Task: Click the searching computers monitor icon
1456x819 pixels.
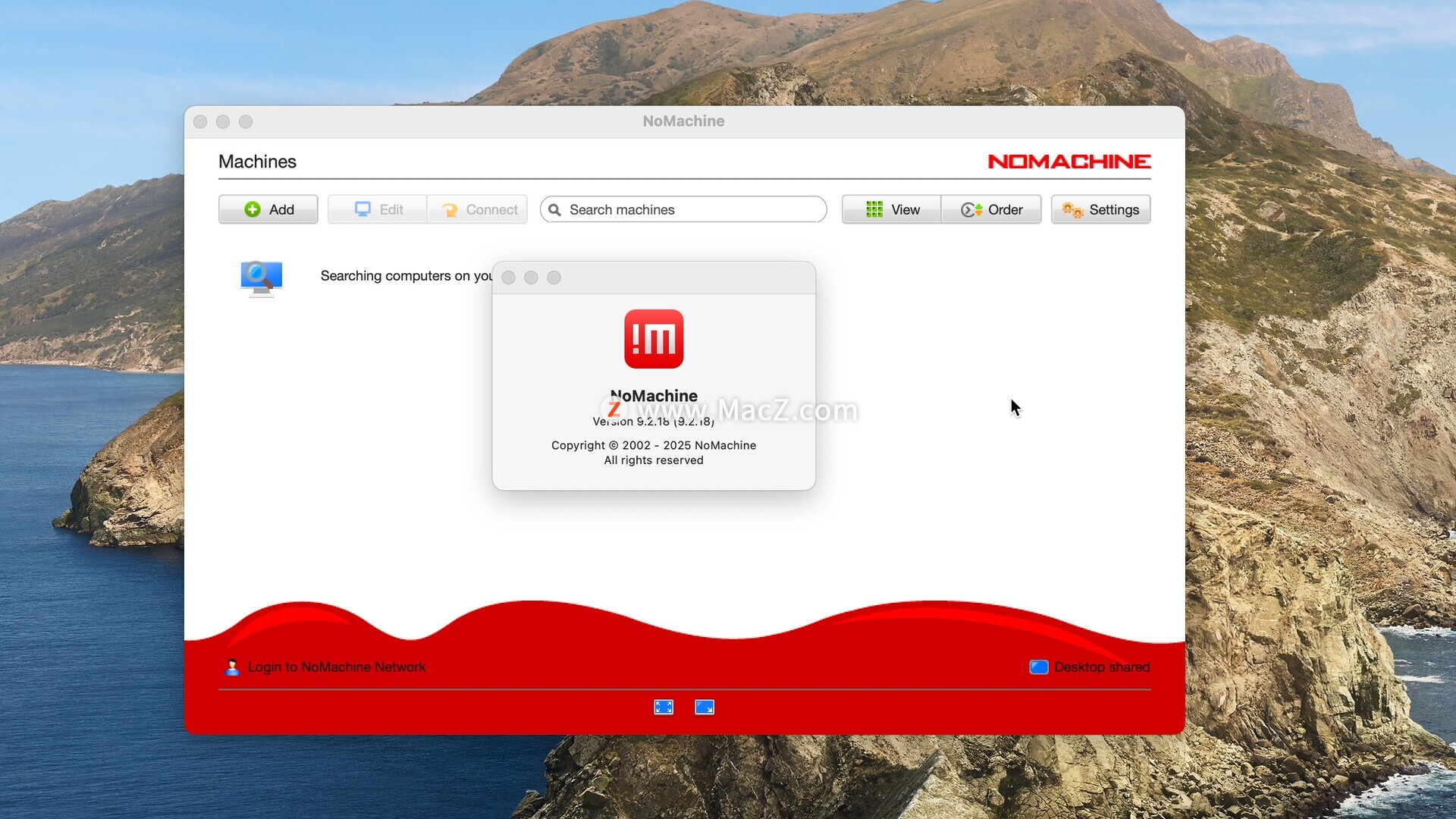Action: tap(262, 278)
